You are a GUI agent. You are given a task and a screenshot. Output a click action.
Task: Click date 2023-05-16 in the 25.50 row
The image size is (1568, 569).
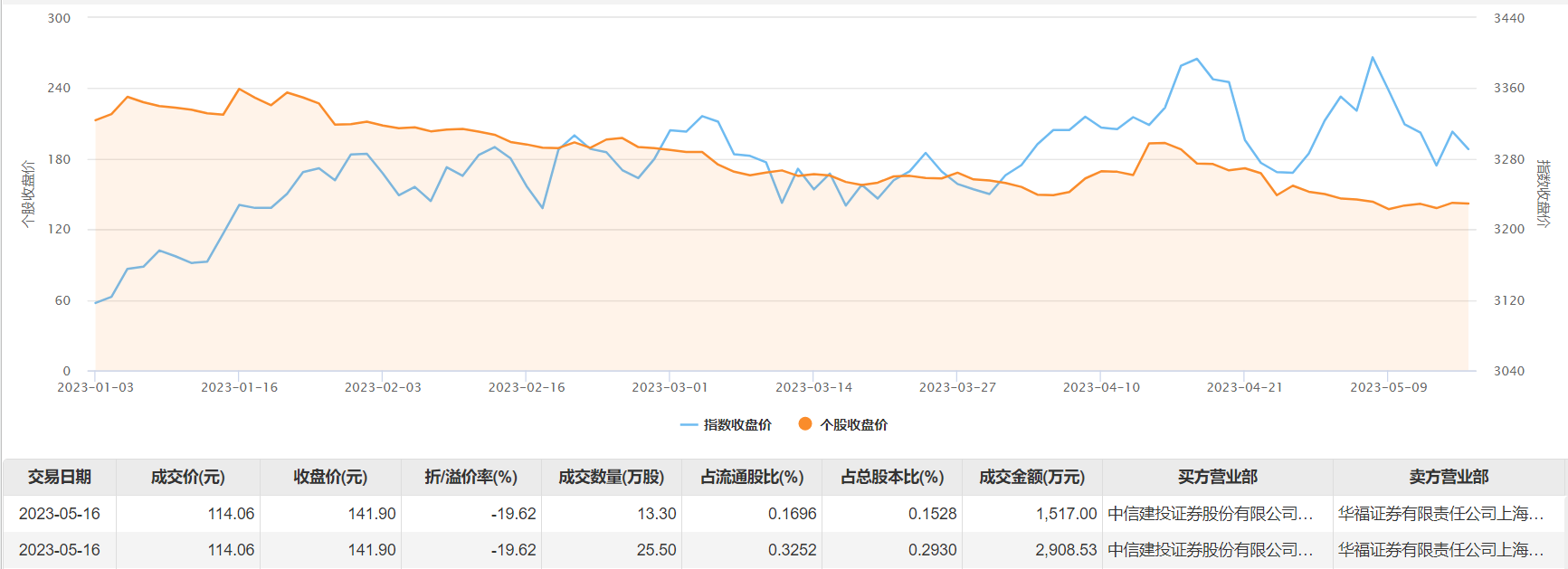tap(60, 550)
